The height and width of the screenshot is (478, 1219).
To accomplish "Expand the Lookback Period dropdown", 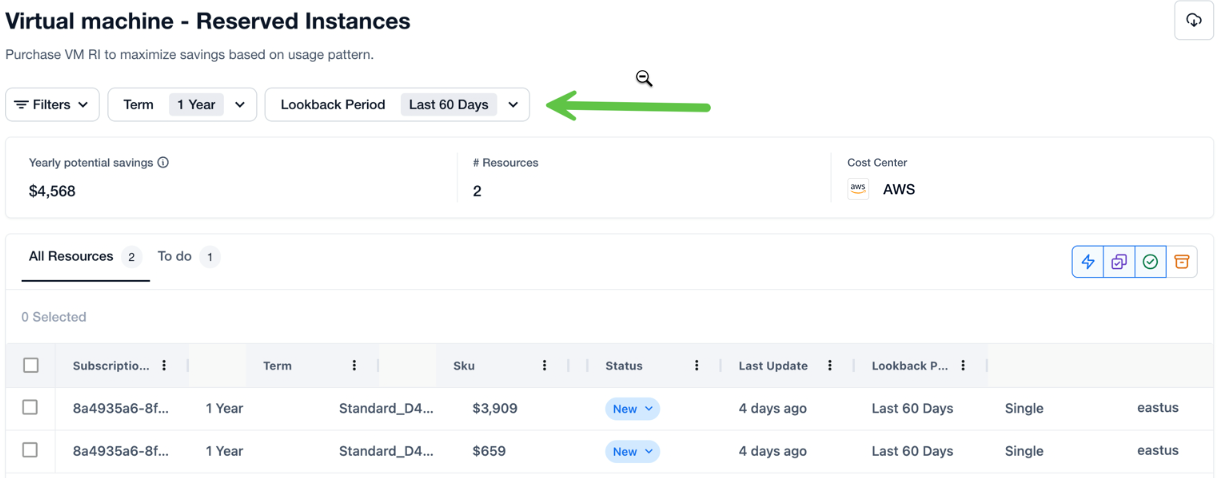I will (x=397, y=105).
